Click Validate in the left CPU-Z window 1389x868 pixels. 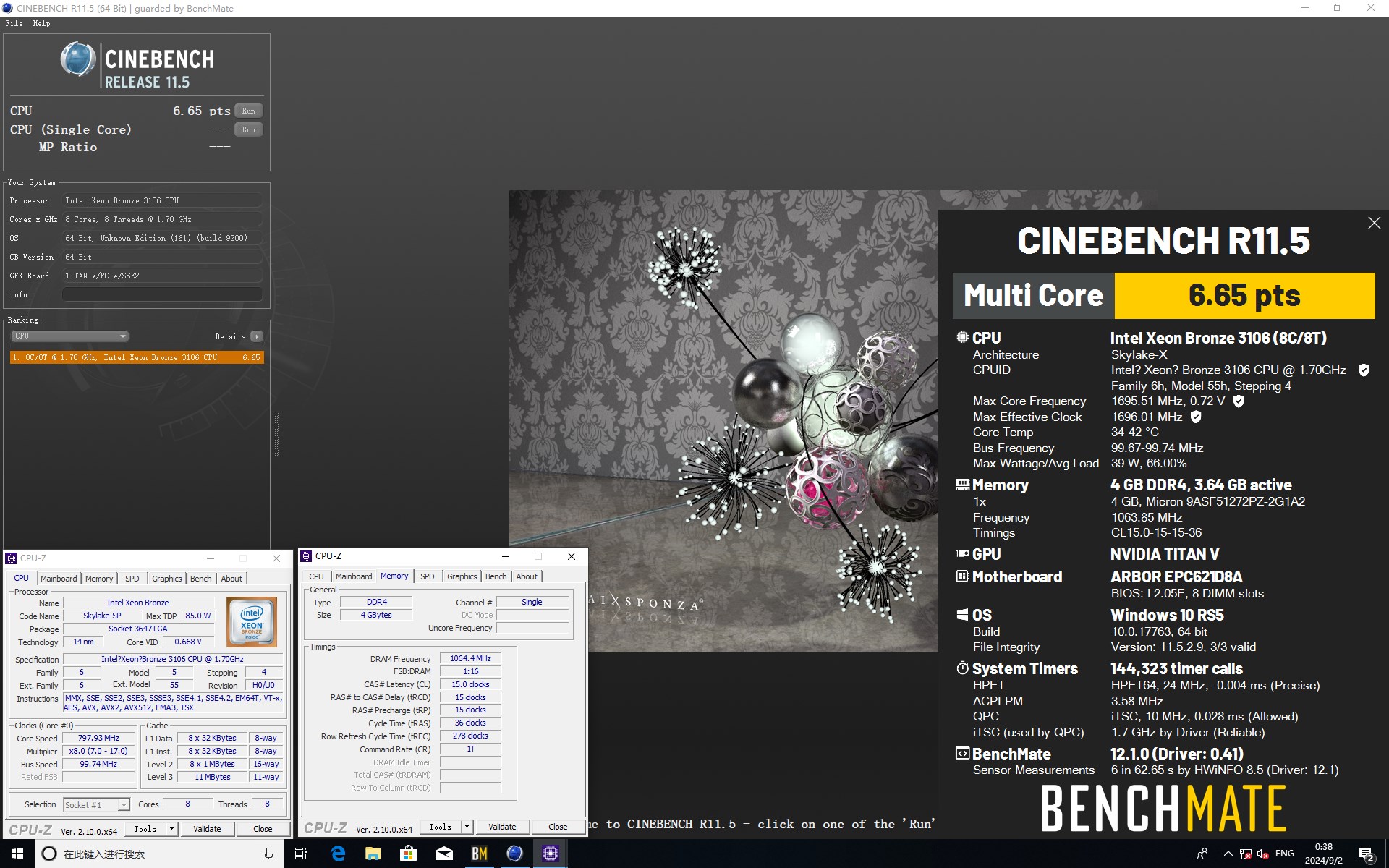point(207,829)
